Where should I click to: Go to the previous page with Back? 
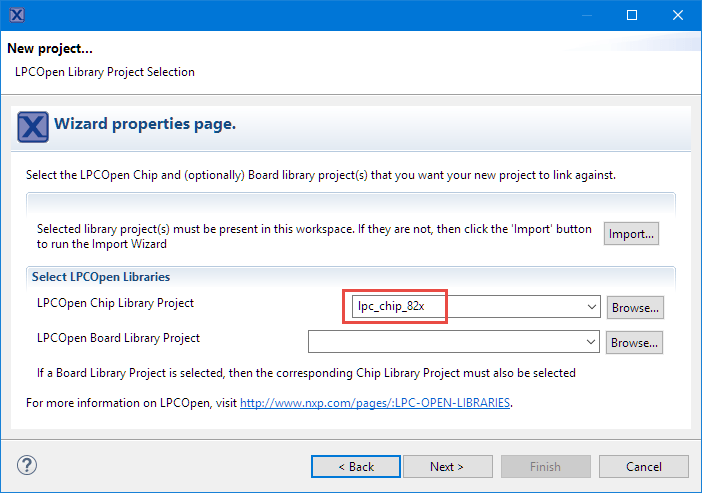coord(355,466)
